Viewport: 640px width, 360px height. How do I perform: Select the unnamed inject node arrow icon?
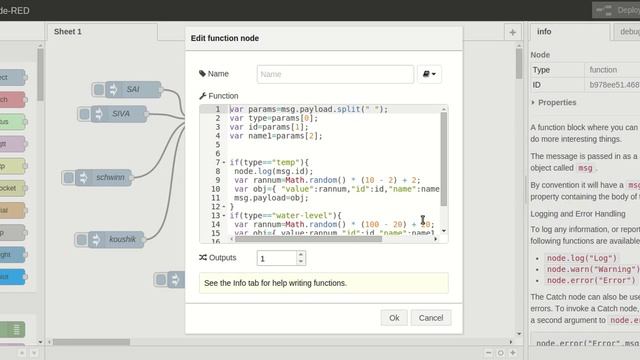pyautogui.click(x=176, y=280)
